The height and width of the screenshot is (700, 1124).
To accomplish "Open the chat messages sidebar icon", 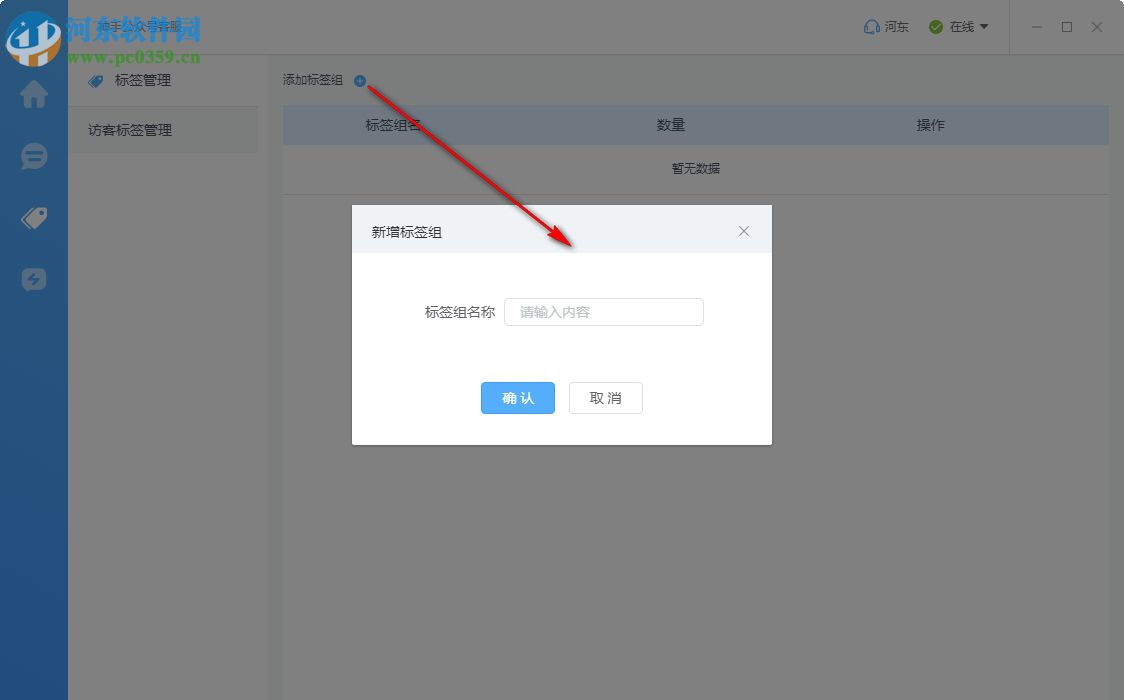I will point(34,156).
